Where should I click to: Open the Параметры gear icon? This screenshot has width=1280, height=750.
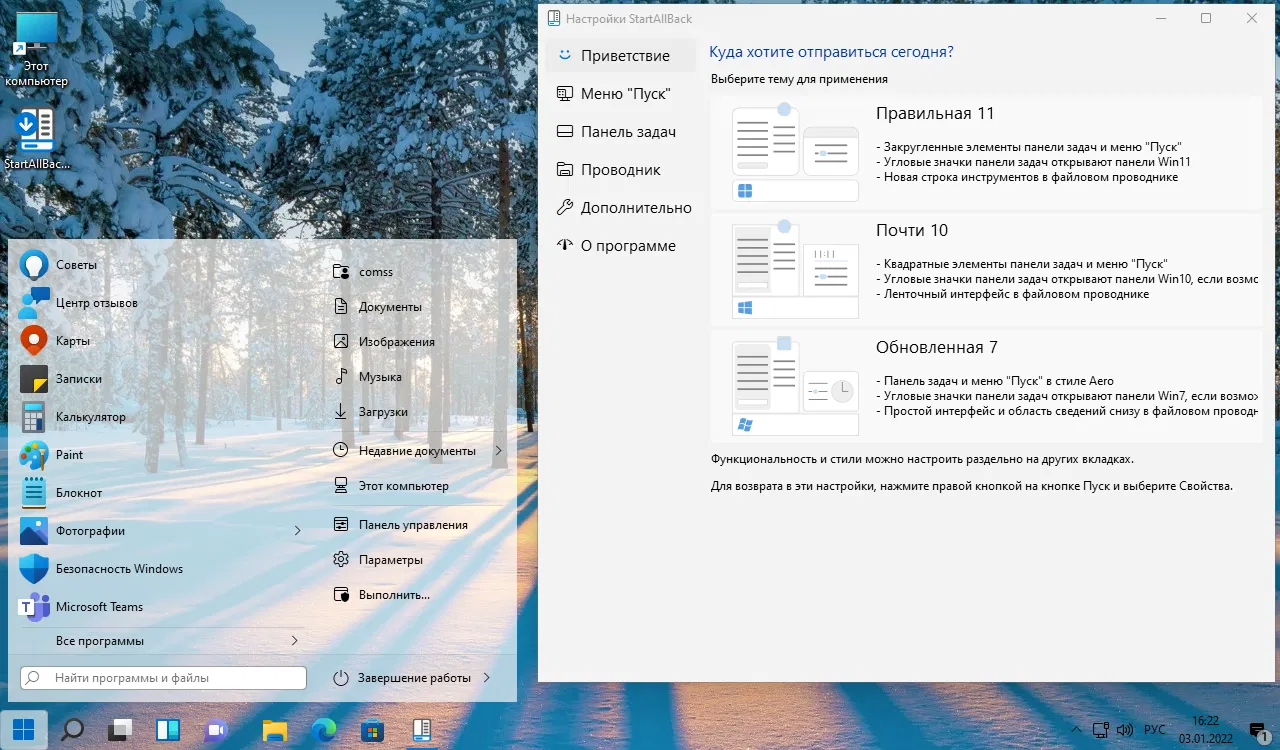point(341,560)
